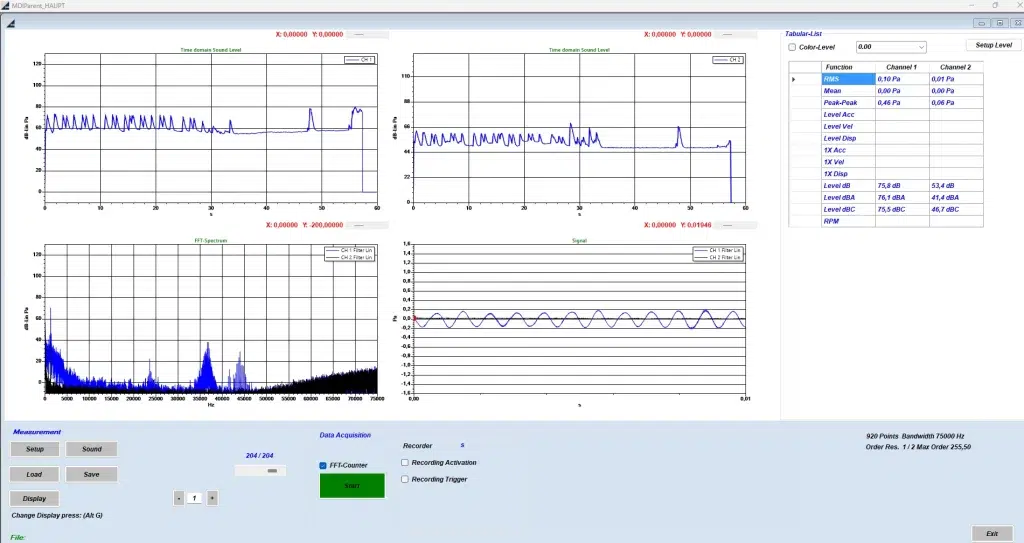Click the CH 2 legend in the second time chart

pos(728,59)
